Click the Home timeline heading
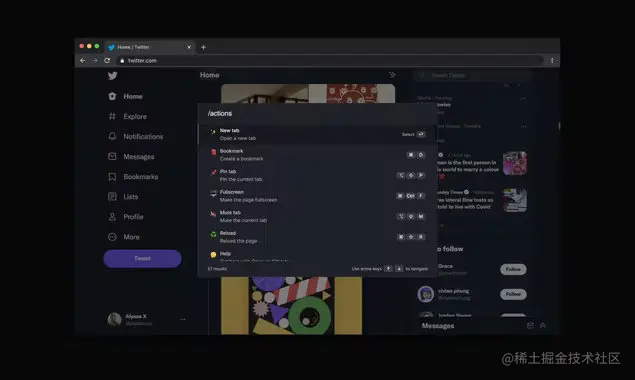Viewport: 635px width, 380px height. tap(209, 75)
